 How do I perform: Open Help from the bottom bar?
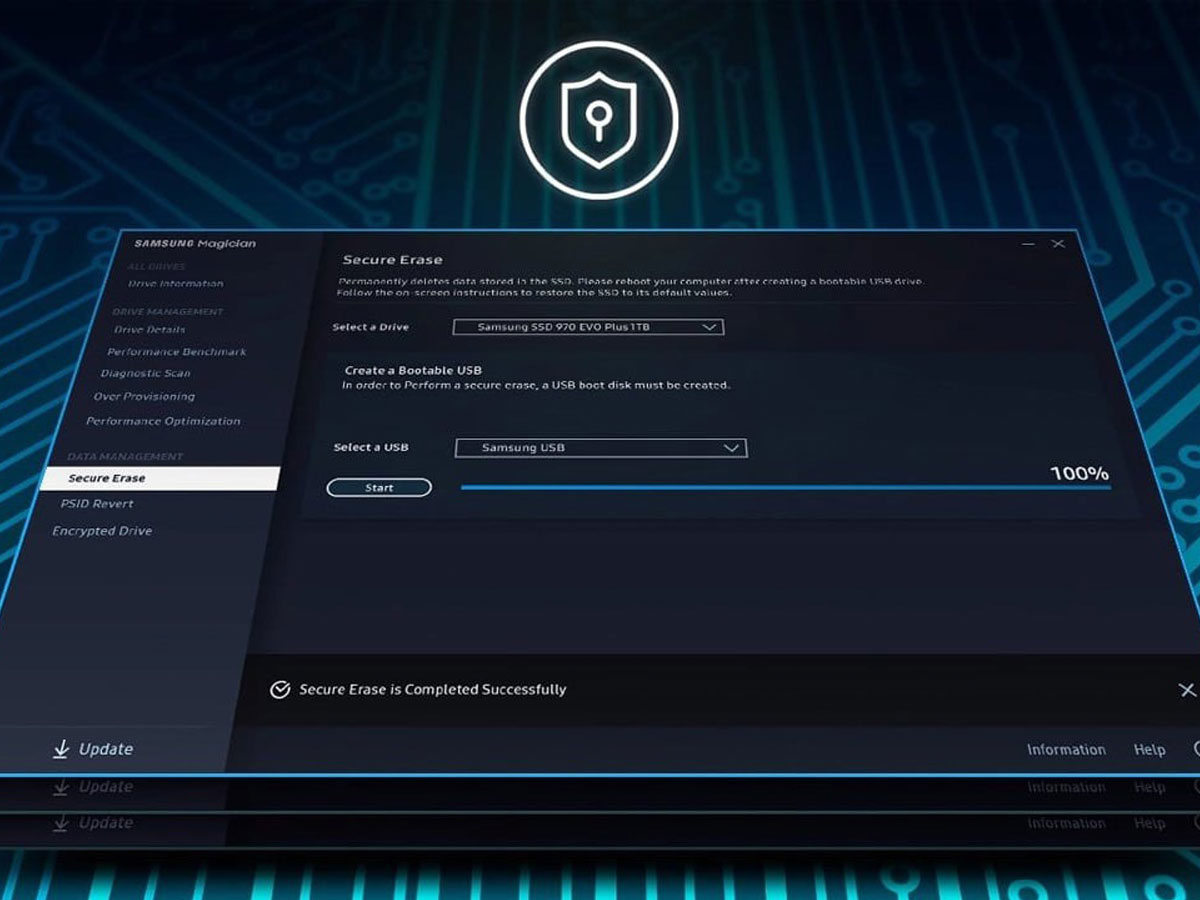coord(1149,750)
